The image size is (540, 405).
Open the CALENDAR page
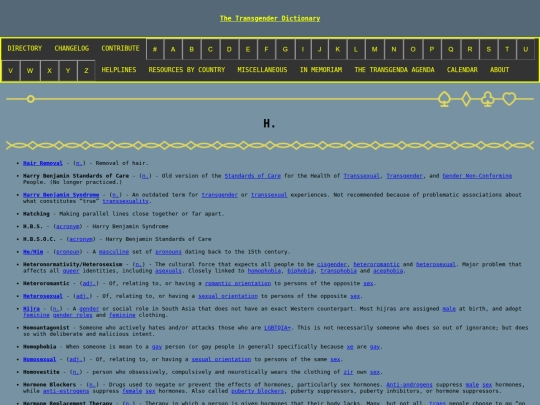tap(462, 70)
